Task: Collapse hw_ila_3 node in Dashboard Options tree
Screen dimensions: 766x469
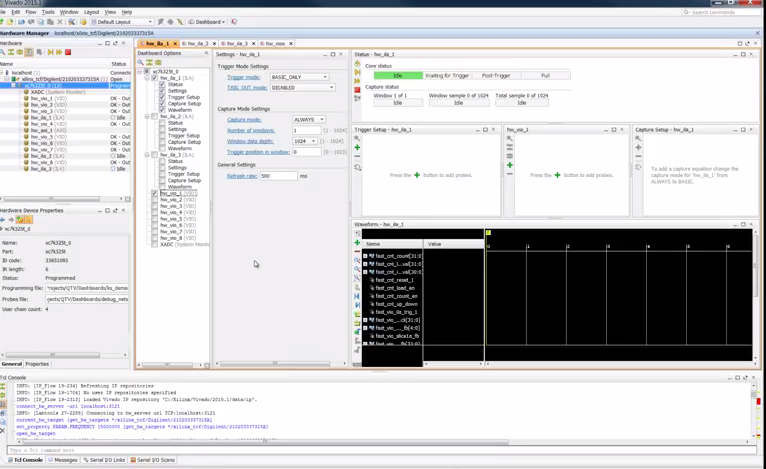Action: pos(147,155)
